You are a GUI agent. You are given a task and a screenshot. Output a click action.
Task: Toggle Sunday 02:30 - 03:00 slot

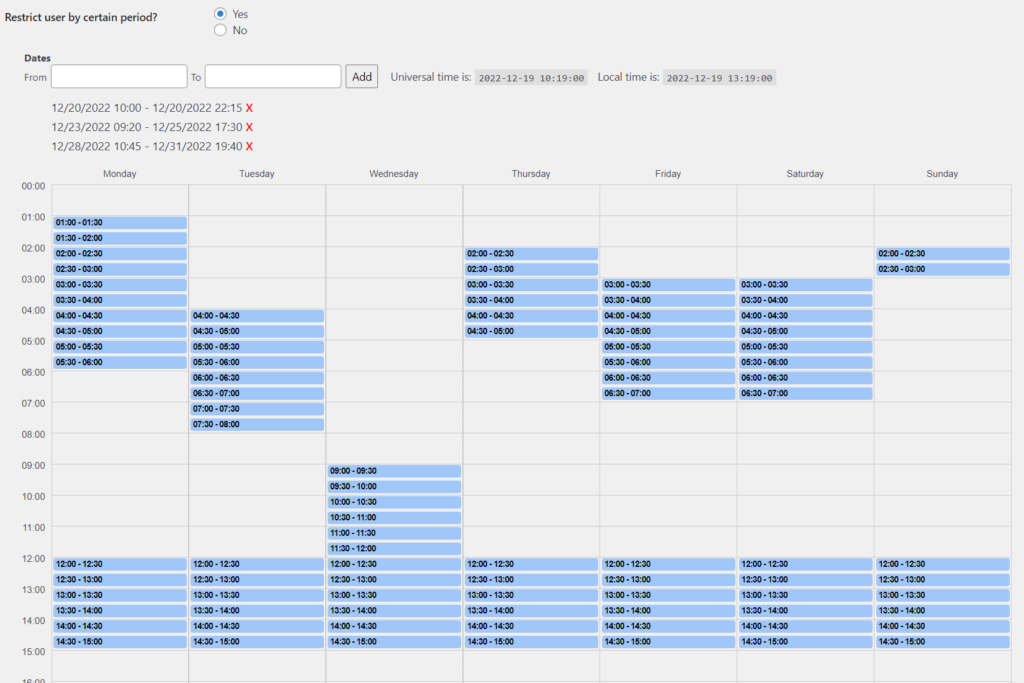click(x=943, y=269)
